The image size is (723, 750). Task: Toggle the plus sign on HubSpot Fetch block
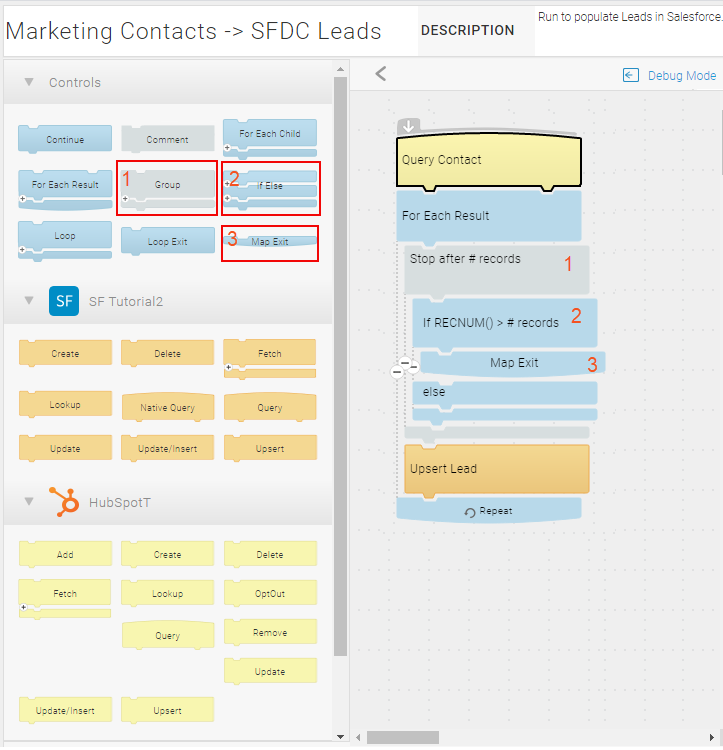pyautogui.click(x=23, y=609)
